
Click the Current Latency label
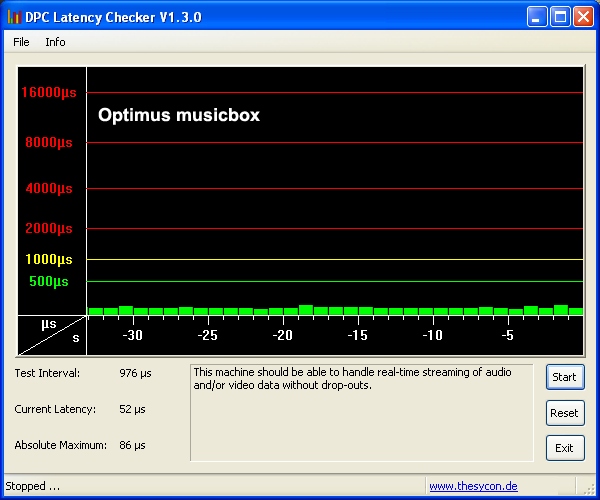point(55,409)
